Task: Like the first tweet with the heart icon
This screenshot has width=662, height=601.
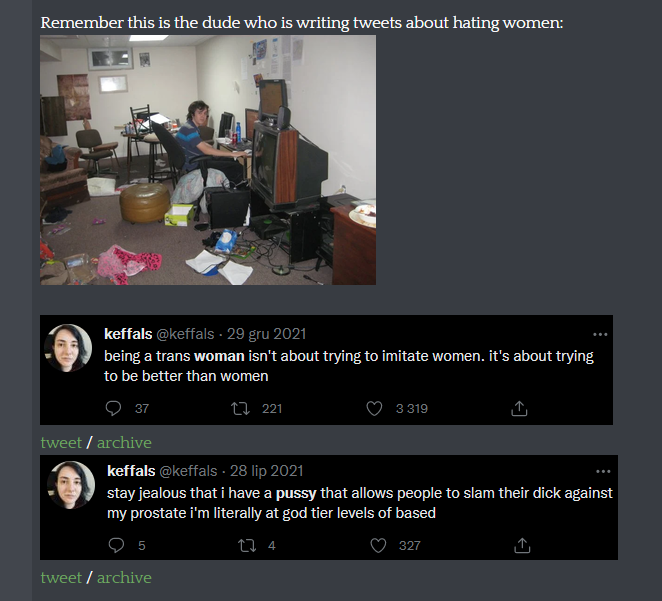Action: [374, 408]
